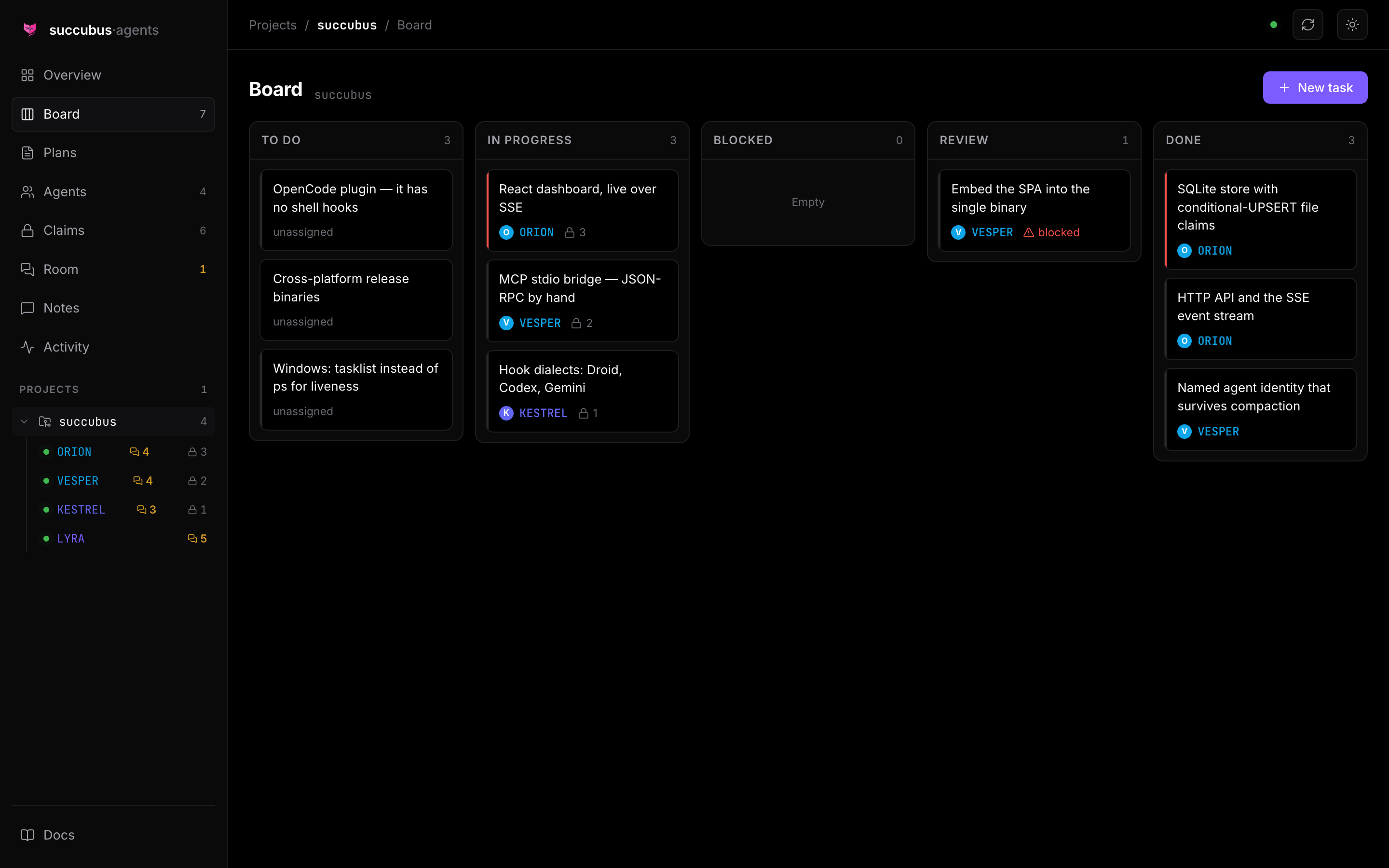The width and height of the screenshot is (1389, 868).
Task: Create a task with New task button
Action: [1315, 87]
